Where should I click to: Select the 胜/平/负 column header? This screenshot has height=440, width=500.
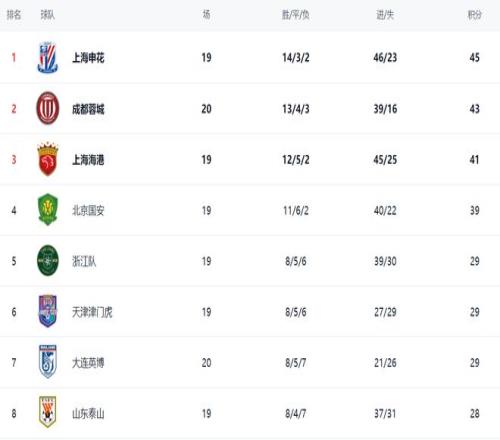coord(296,15)
